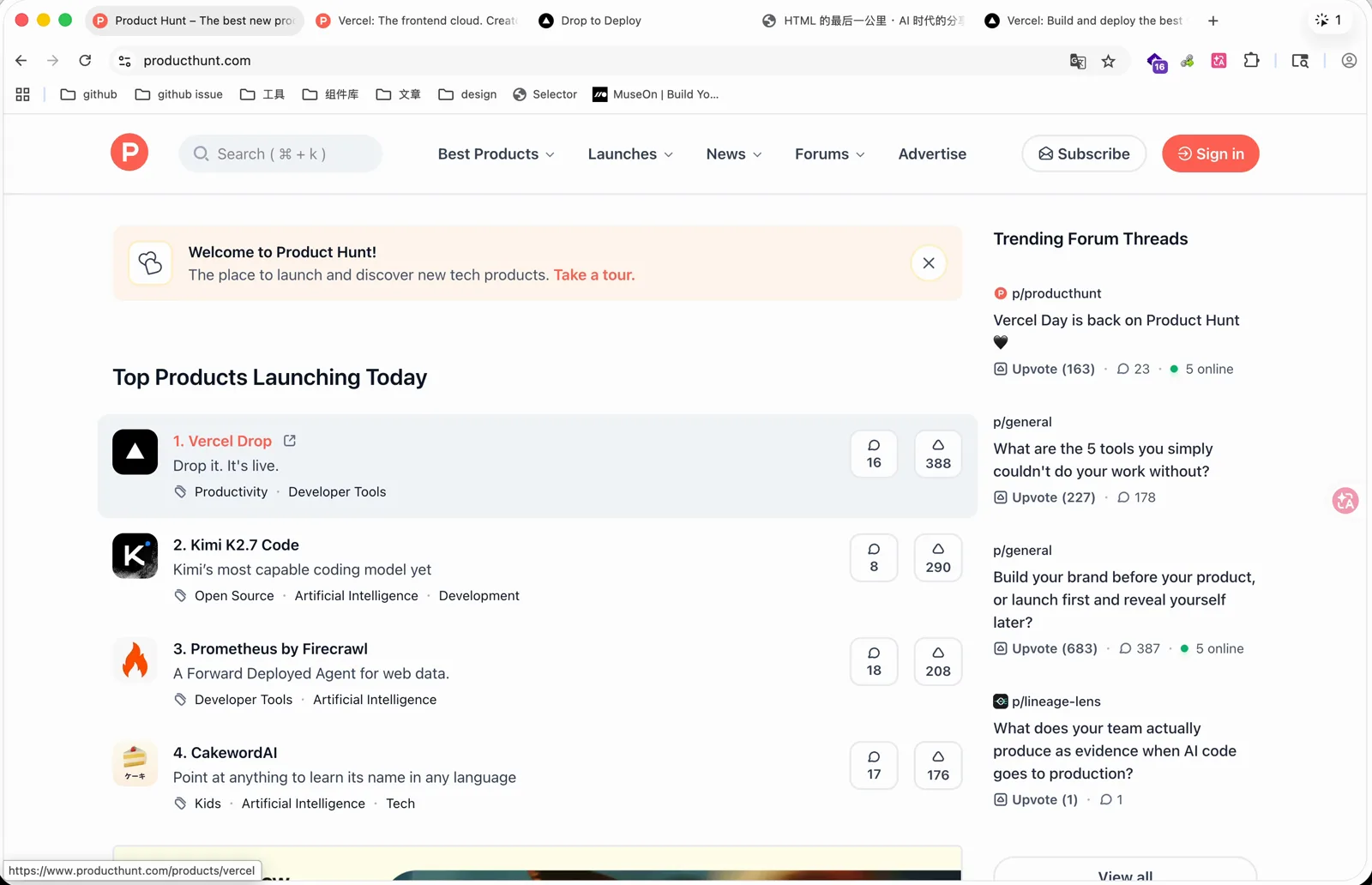Open the browser profile icon

coord(1349,60)
